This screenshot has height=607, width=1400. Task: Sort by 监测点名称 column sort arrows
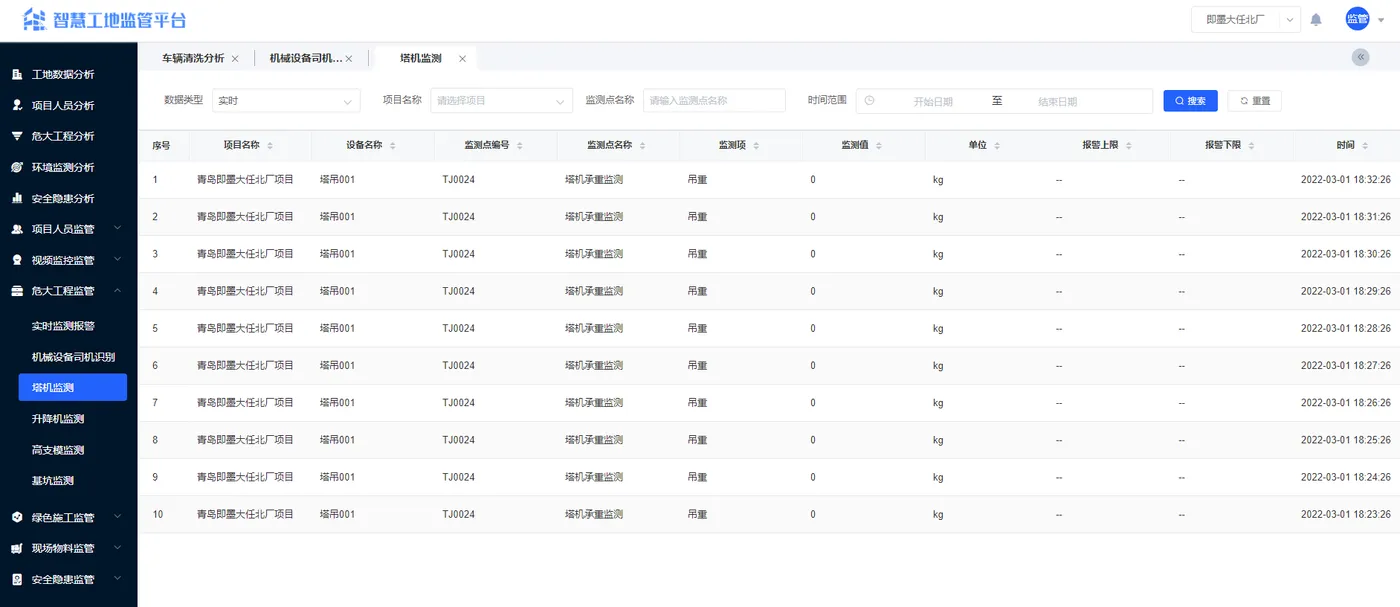click(641, 146)
